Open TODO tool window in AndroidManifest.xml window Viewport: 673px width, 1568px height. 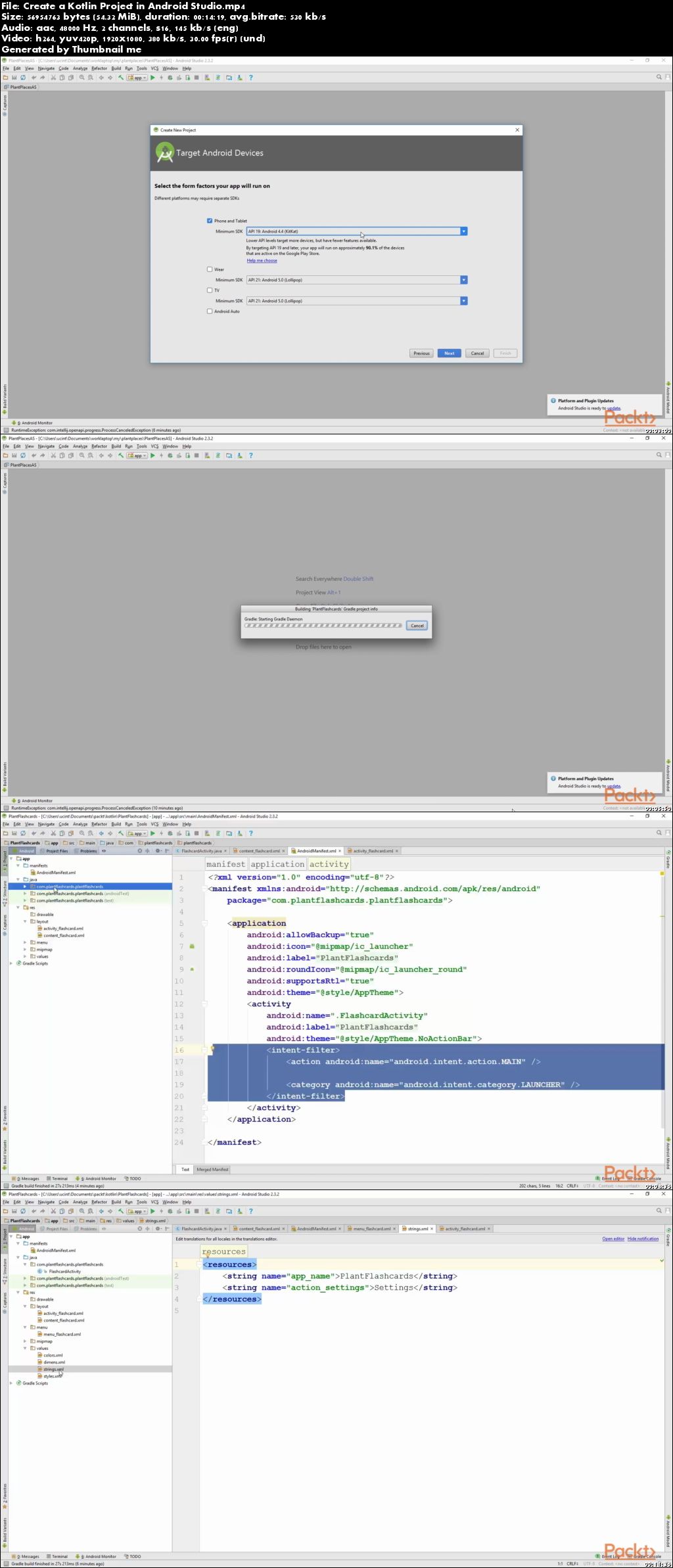(133, 1178)
